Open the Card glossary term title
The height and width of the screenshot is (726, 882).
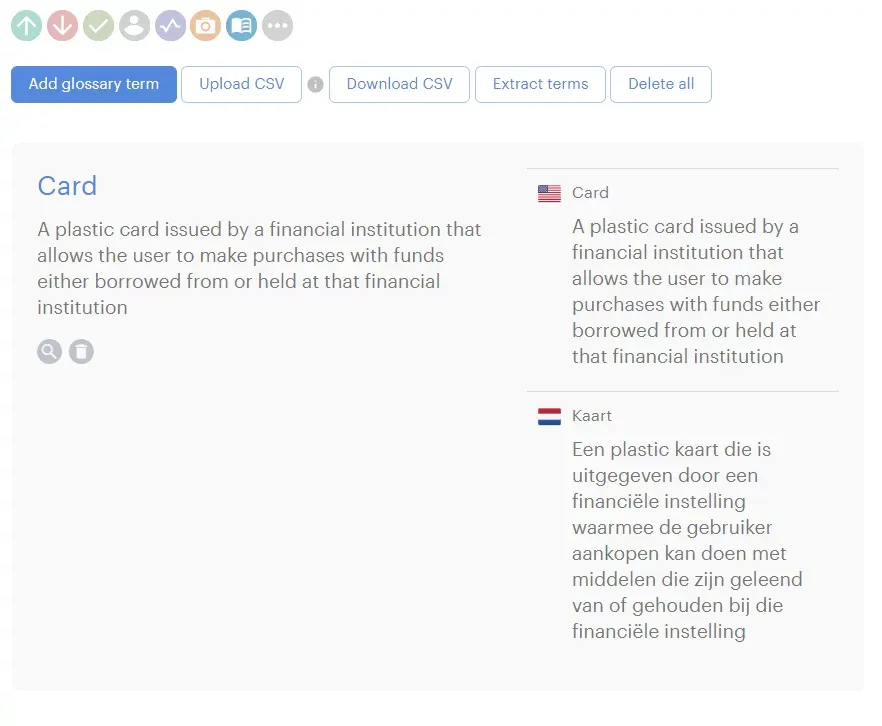tap(67, 186)
